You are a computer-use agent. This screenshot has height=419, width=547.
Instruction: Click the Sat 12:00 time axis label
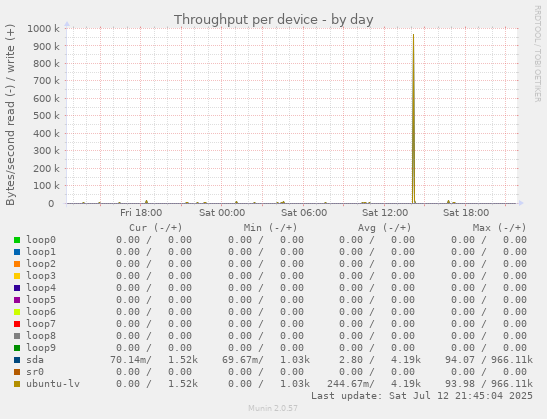385,213
